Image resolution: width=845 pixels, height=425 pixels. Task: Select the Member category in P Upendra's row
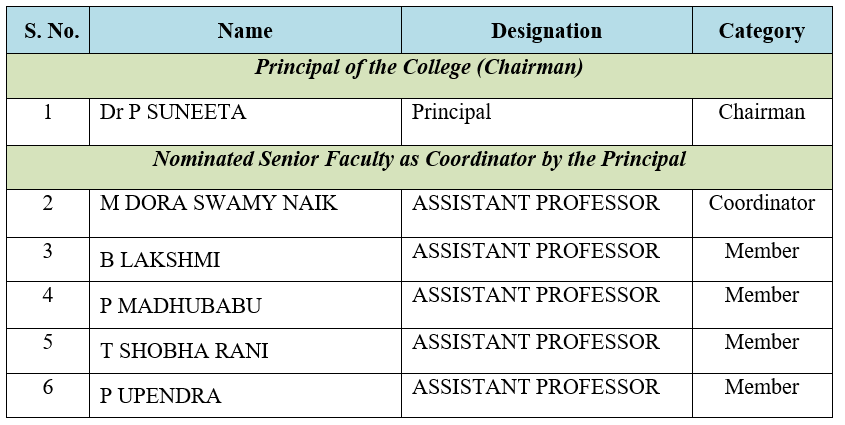tap(761, 387)
